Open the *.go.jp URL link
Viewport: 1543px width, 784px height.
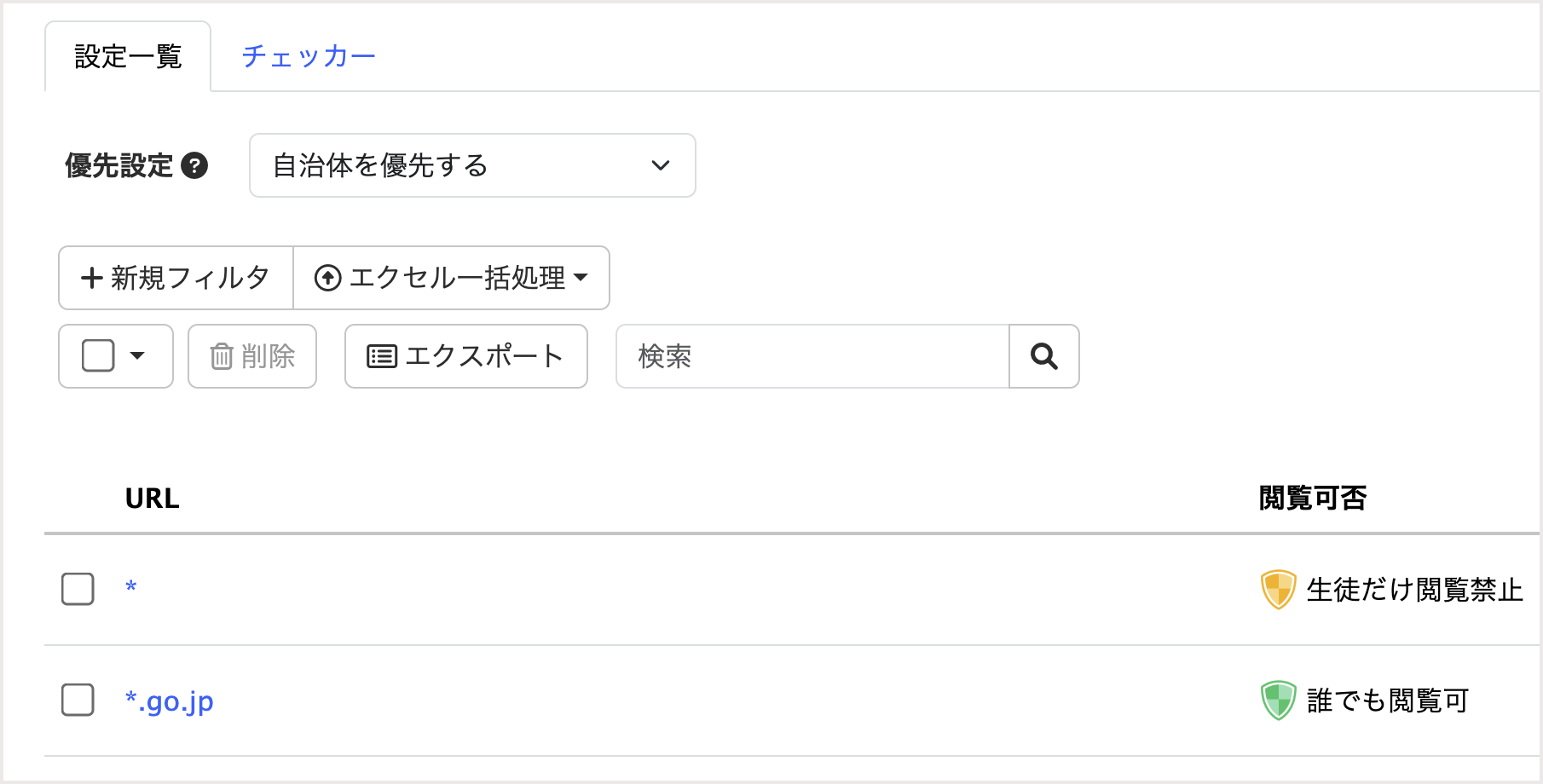tap(170, 700)
